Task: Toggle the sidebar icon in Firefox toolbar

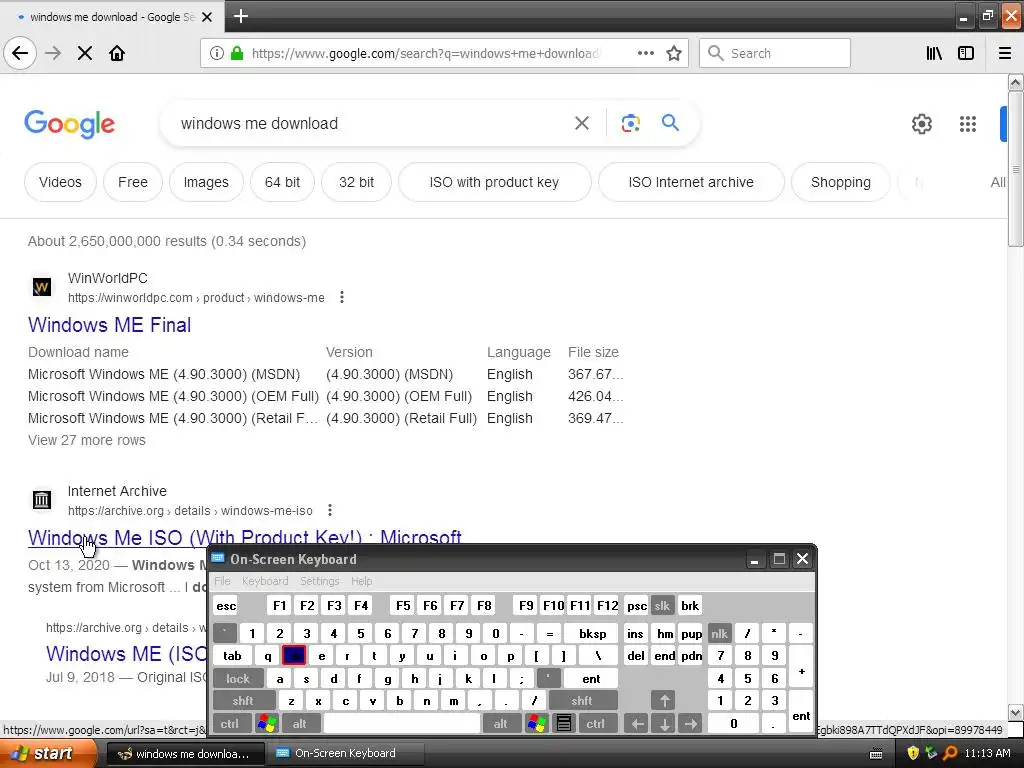Action: [x=966, y=53]
